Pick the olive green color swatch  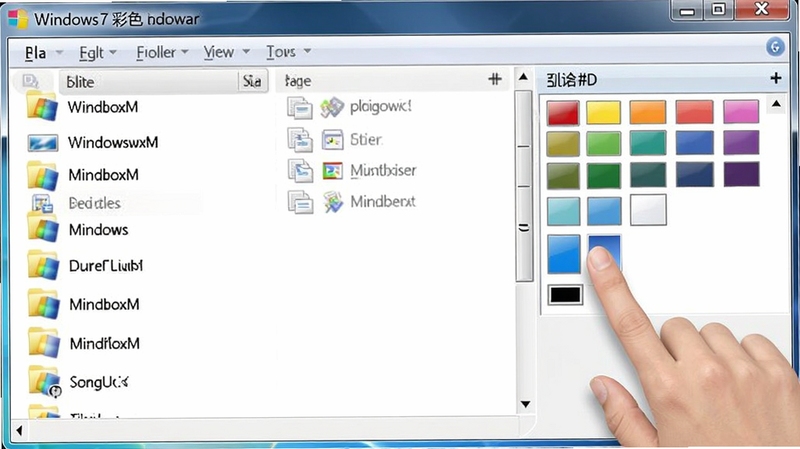563,176
